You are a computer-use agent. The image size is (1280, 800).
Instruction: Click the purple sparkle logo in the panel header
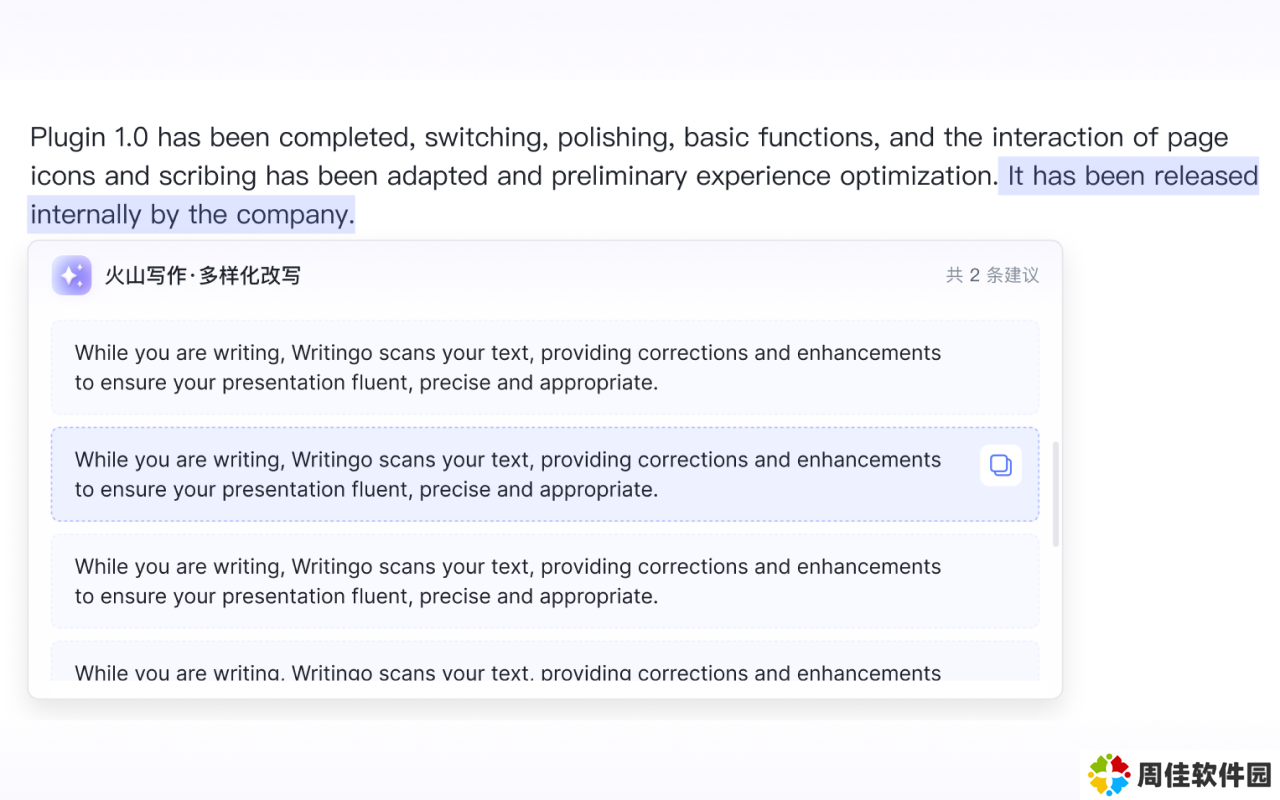click(72, 276)
